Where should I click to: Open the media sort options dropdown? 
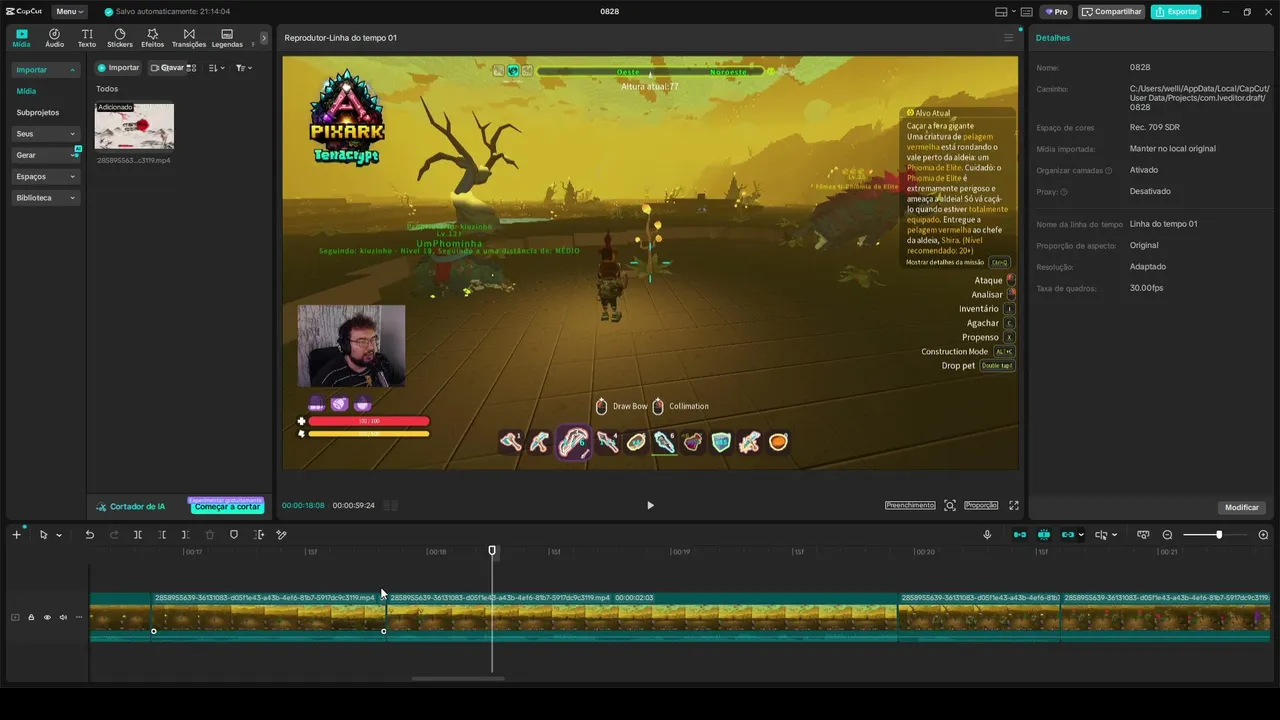[x=217, y=68]
